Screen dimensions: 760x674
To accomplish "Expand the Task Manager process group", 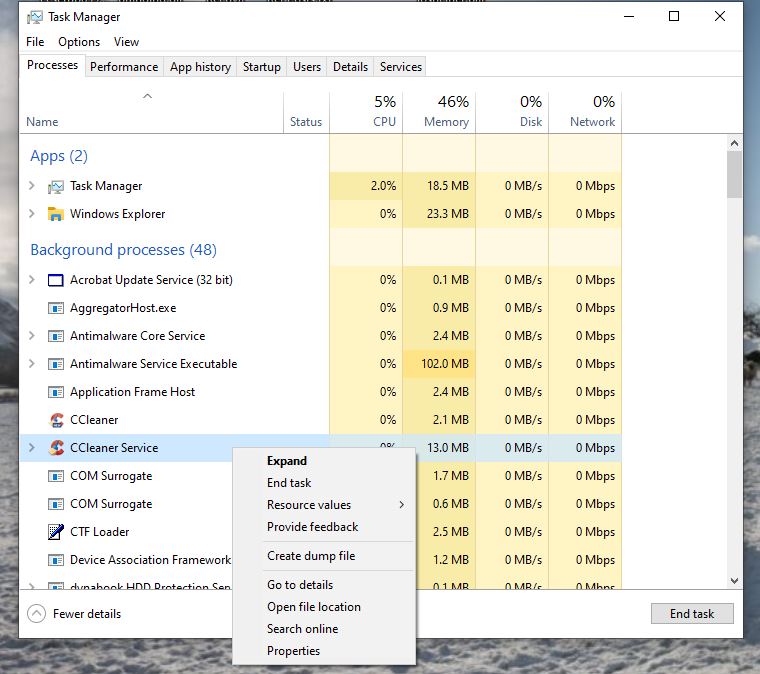I will point(32,186).
